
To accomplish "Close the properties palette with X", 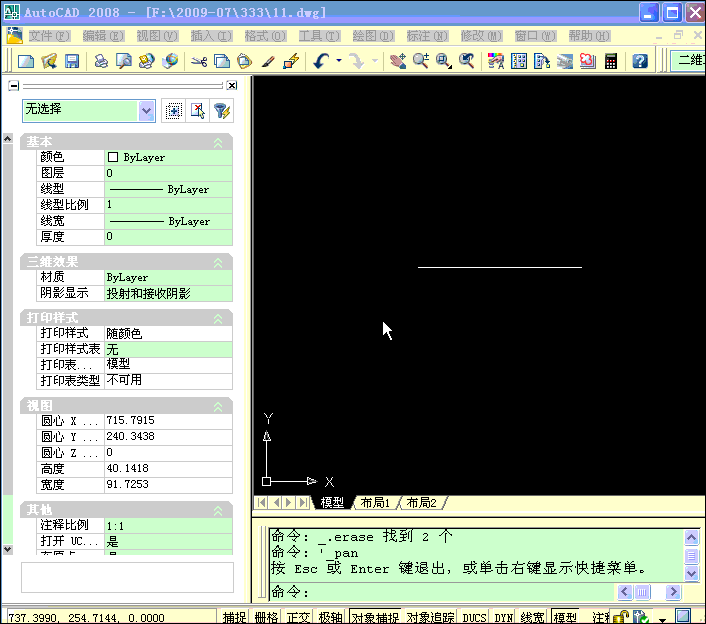I will click(x=231, y=85).
